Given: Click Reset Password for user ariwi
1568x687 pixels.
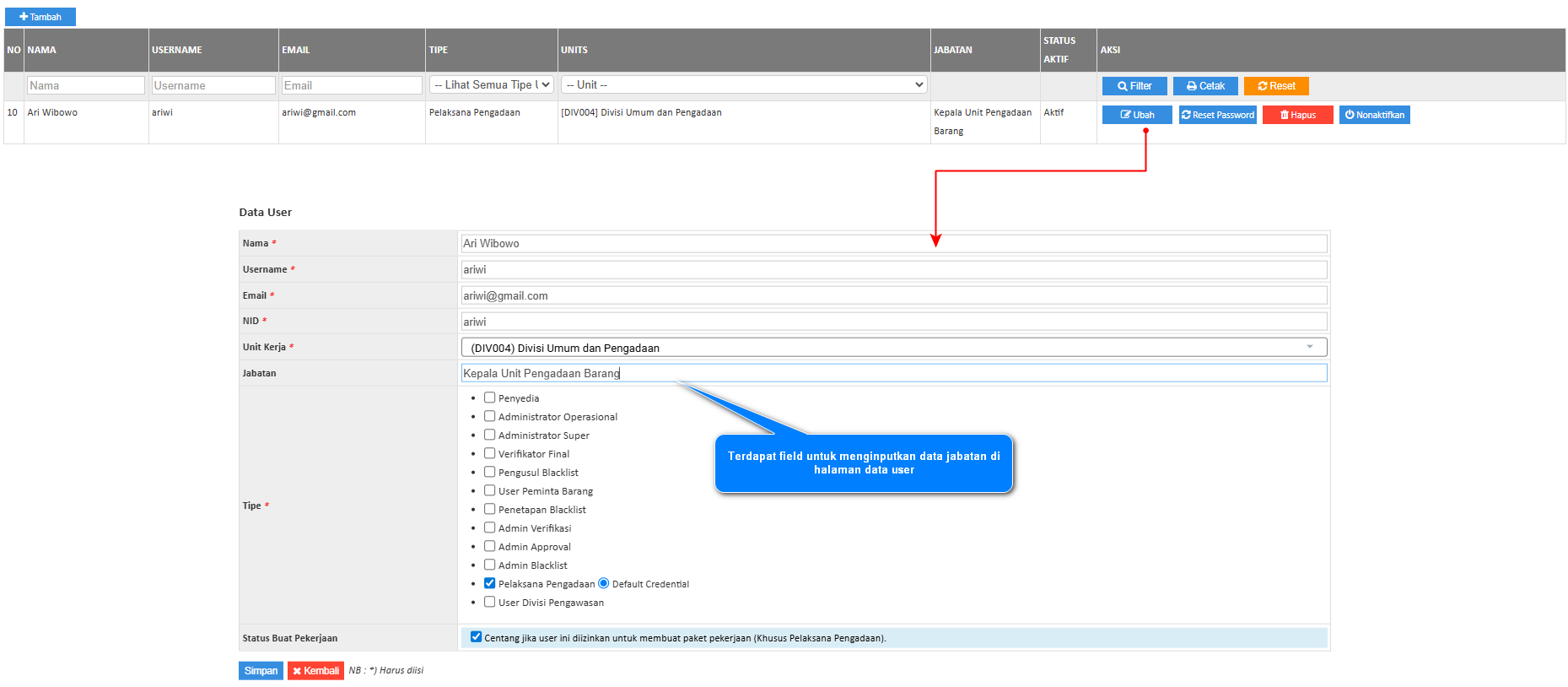Looking at the screenshot, I should [1217, 115].
